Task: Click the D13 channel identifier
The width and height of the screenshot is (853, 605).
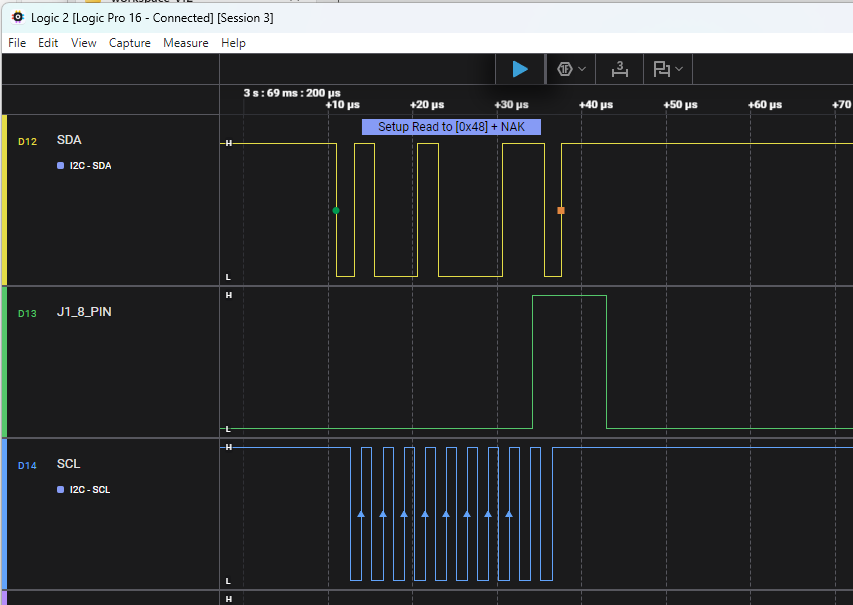Action: pos(27,313)
